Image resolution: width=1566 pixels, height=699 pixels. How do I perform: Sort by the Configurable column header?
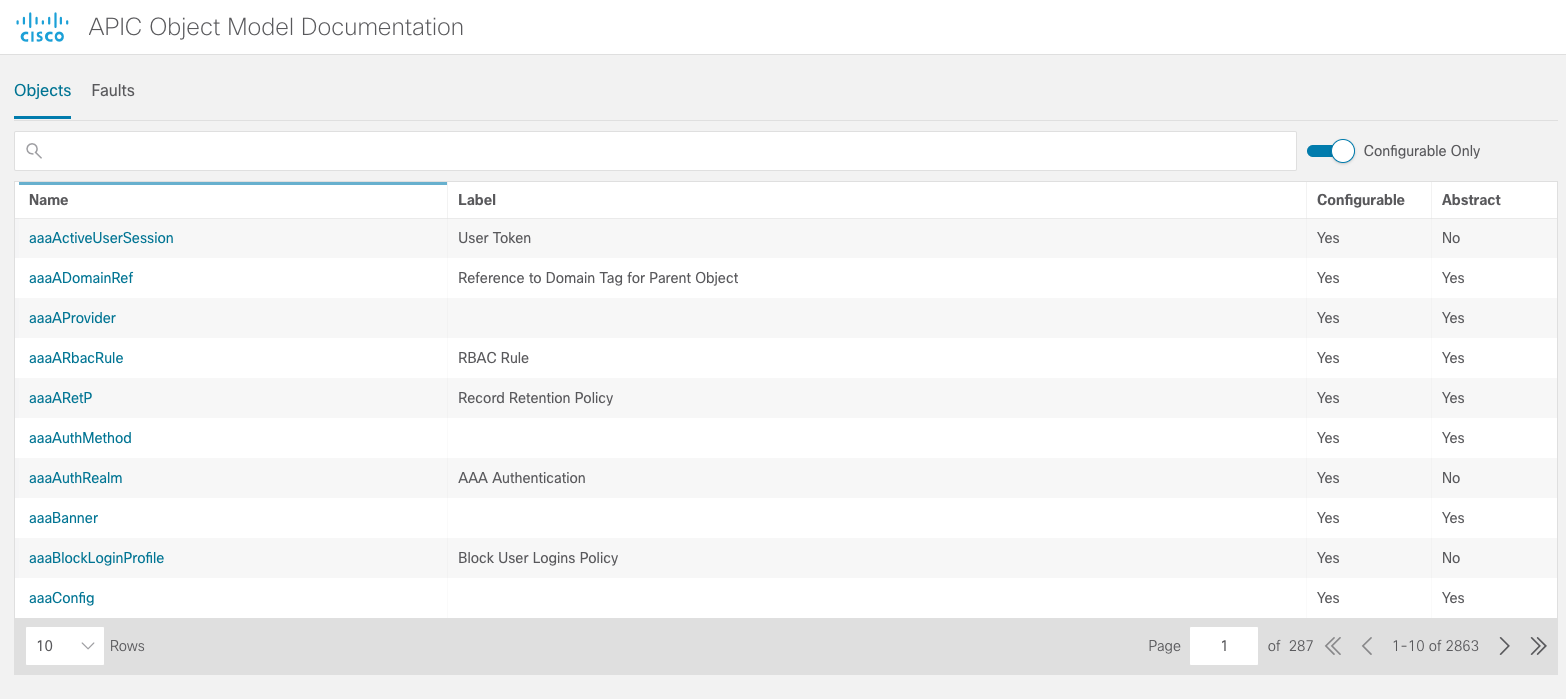point(1360,200)
